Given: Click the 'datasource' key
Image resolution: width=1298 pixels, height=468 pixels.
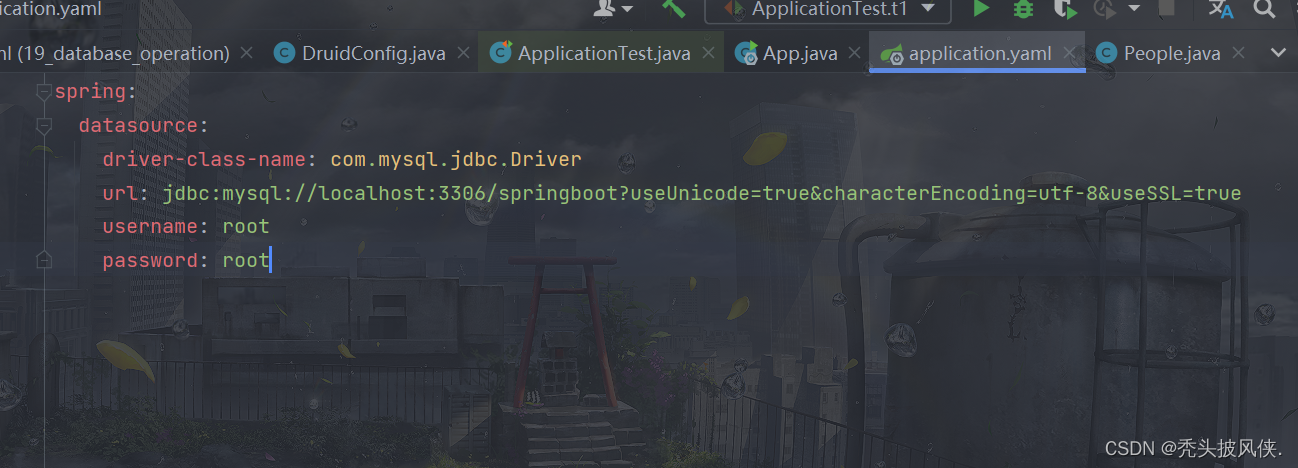Looking at the screenshot, I should click(138, 126).
